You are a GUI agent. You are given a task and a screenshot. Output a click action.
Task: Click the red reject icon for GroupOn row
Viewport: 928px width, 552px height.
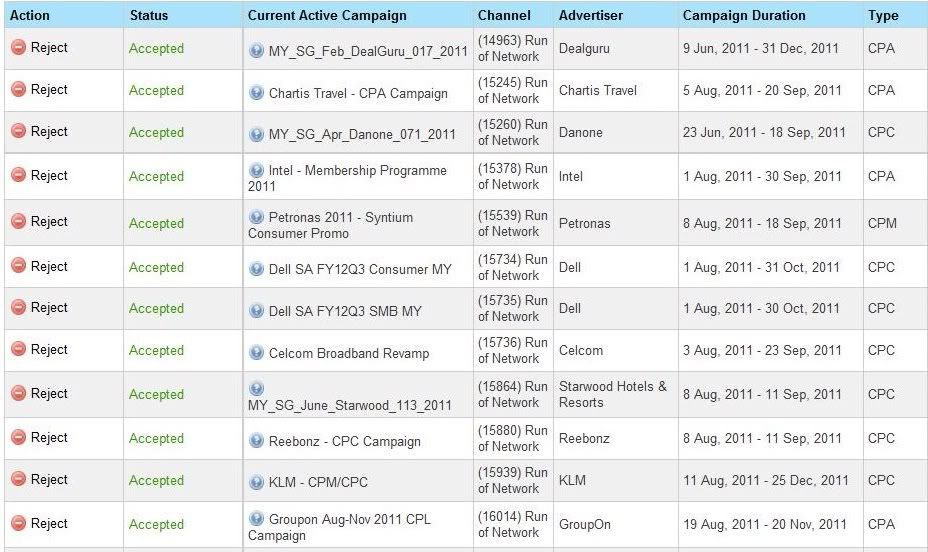click(x=19, y=523)
